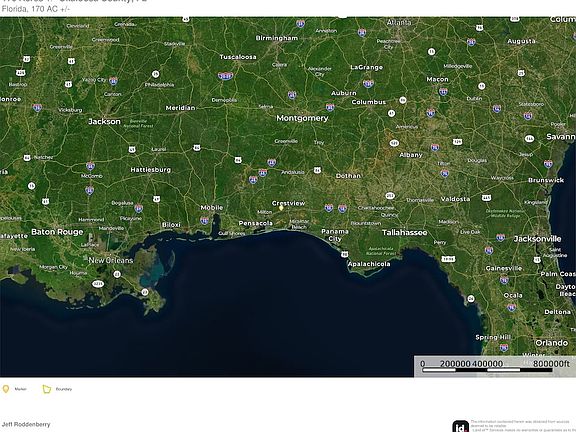Click the Panama City map label

(x=335, y=235)
